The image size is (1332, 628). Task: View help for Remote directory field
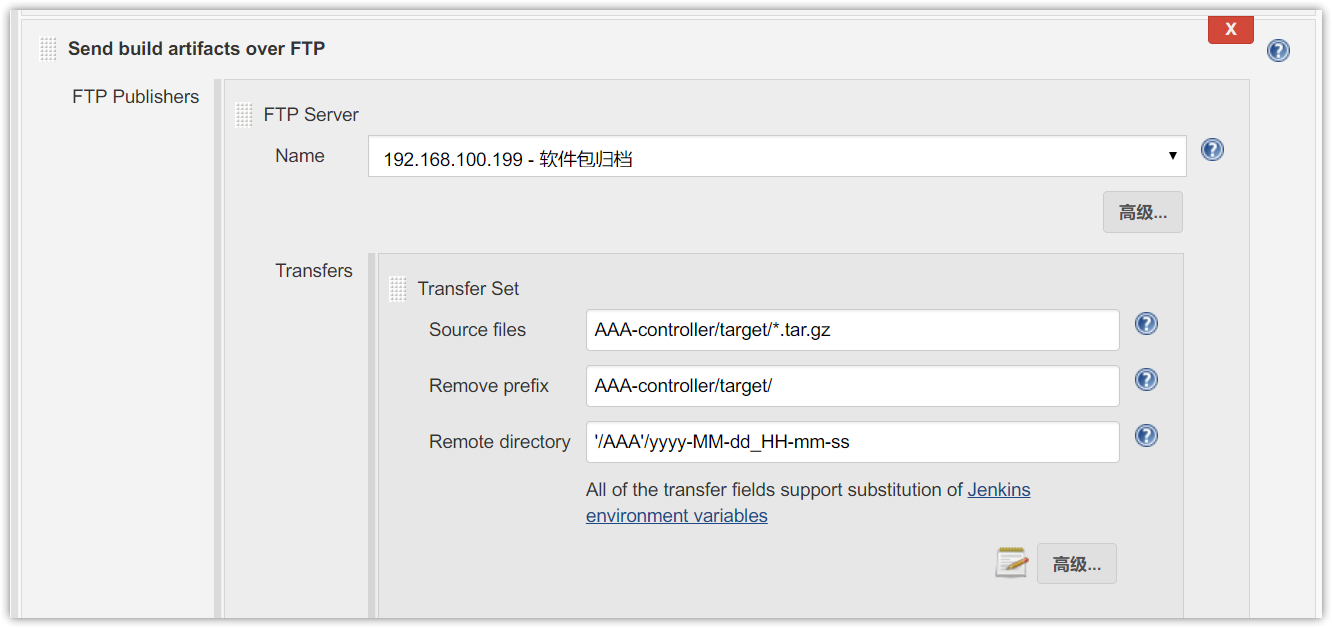pyautogui.click(x=1146, y=436)
